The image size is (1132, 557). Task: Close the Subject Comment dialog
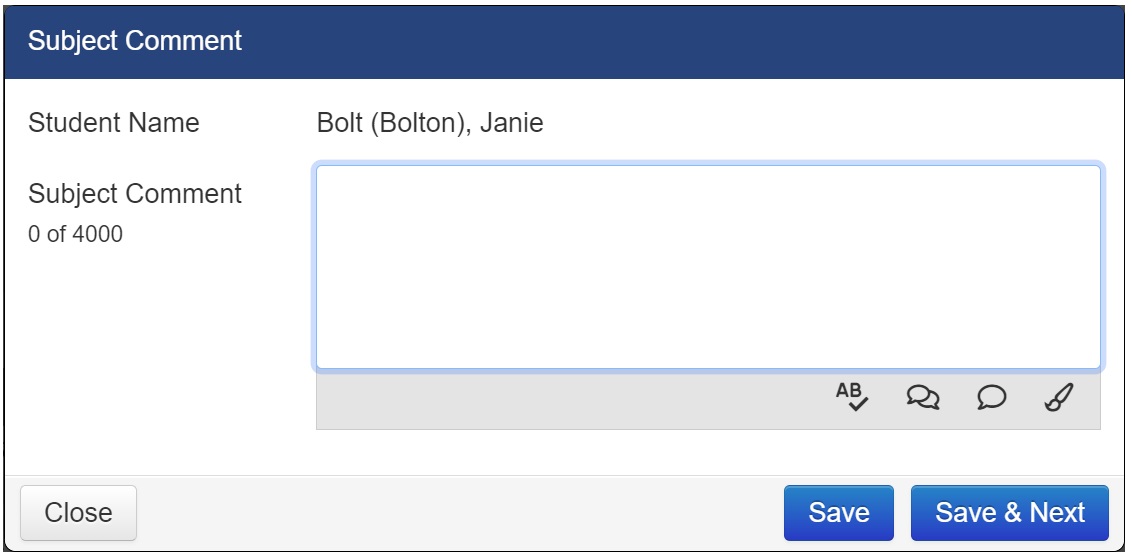tap(78, 513)
